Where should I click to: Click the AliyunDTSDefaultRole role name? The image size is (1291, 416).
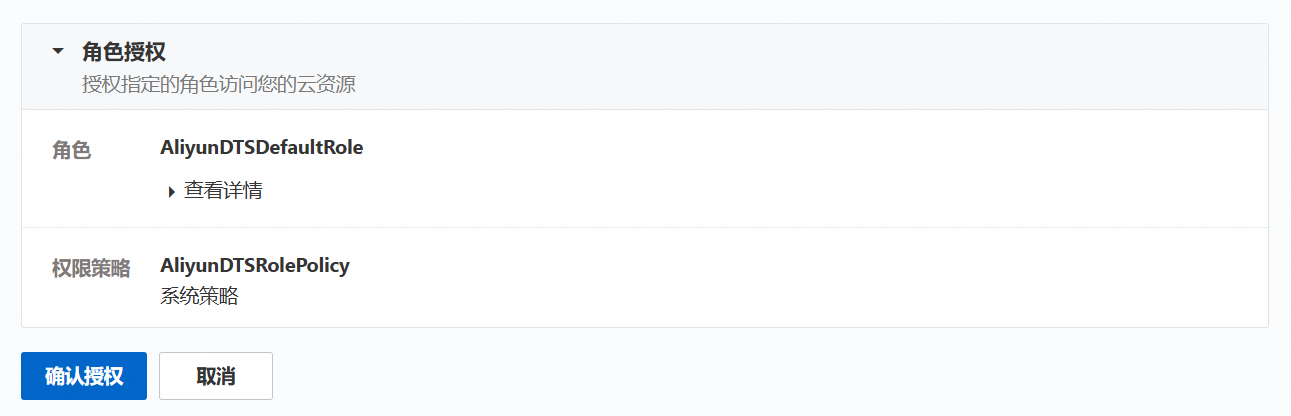[261, 148]
